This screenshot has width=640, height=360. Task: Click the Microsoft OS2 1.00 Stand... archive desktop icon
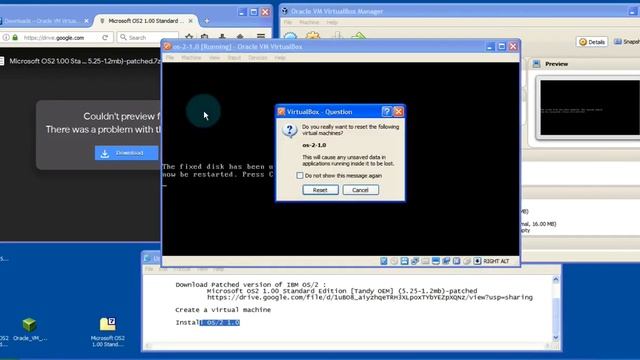point(108,332)
